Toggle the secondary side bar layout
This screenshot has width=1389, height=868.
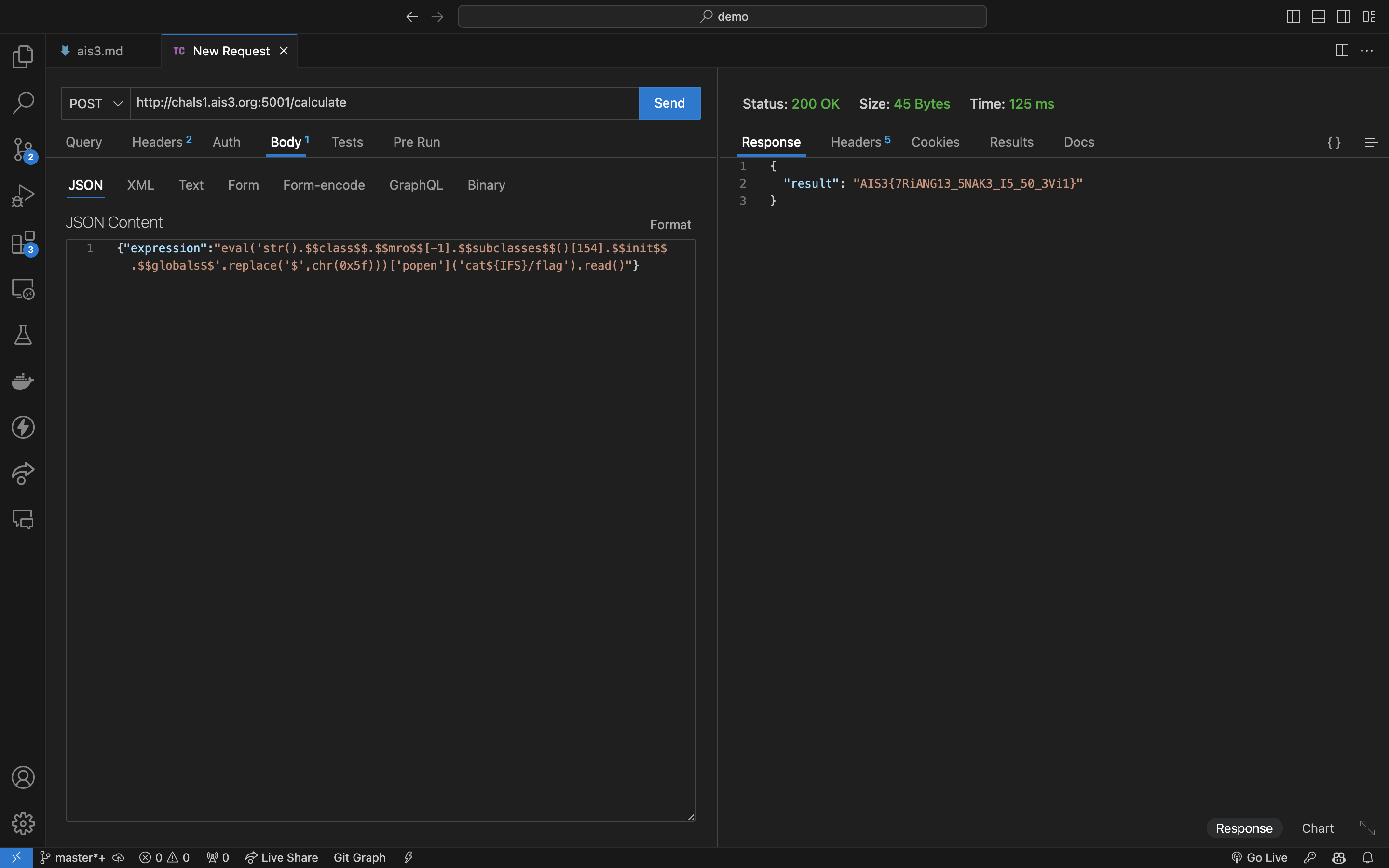coord(1344,17)
